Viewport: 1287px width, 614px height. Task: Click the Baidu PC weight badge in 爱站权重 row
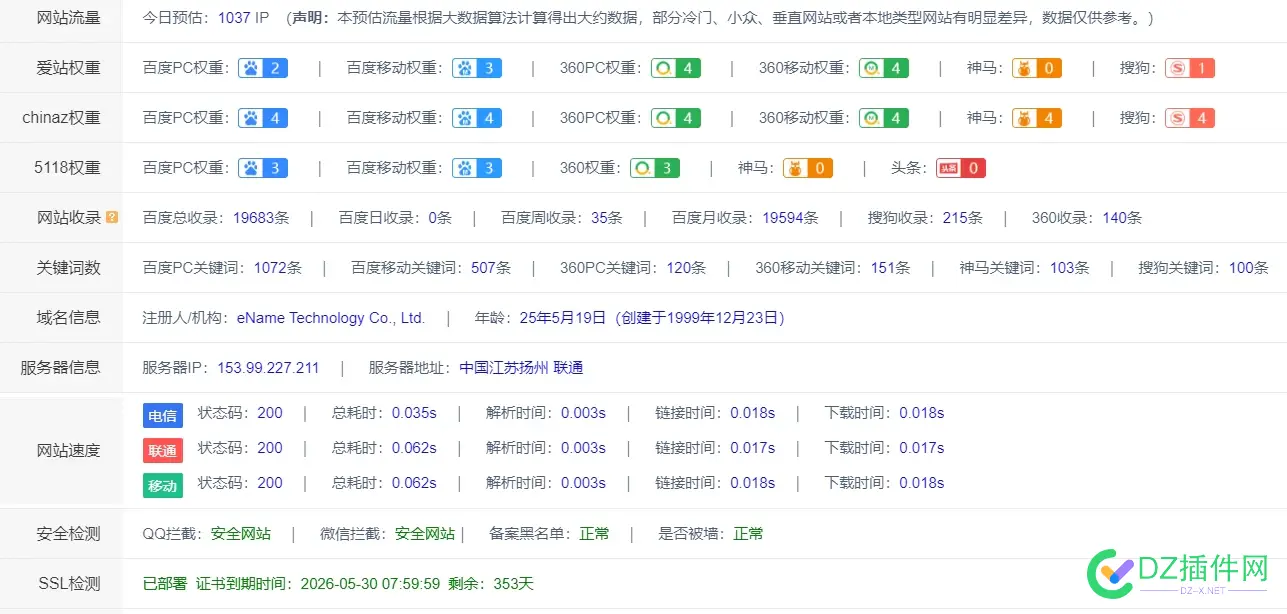click(262, 68)
